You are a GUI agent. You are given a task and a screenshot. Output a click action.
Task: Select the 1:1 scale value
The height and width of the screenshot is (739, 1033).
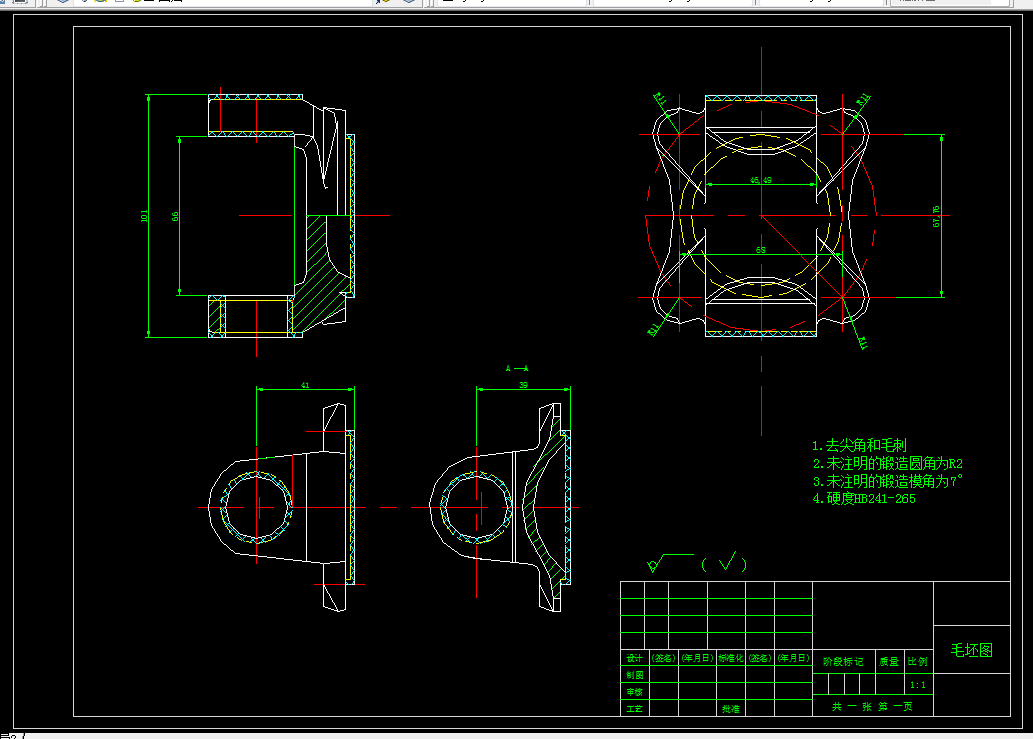(918, 685)
